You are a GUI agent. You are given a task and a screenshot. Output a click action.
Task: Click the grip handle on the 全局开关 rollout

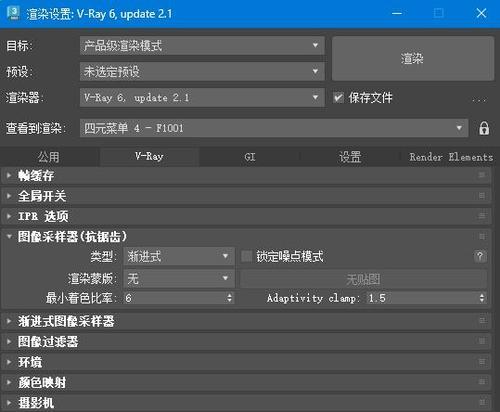pos(482,196)
